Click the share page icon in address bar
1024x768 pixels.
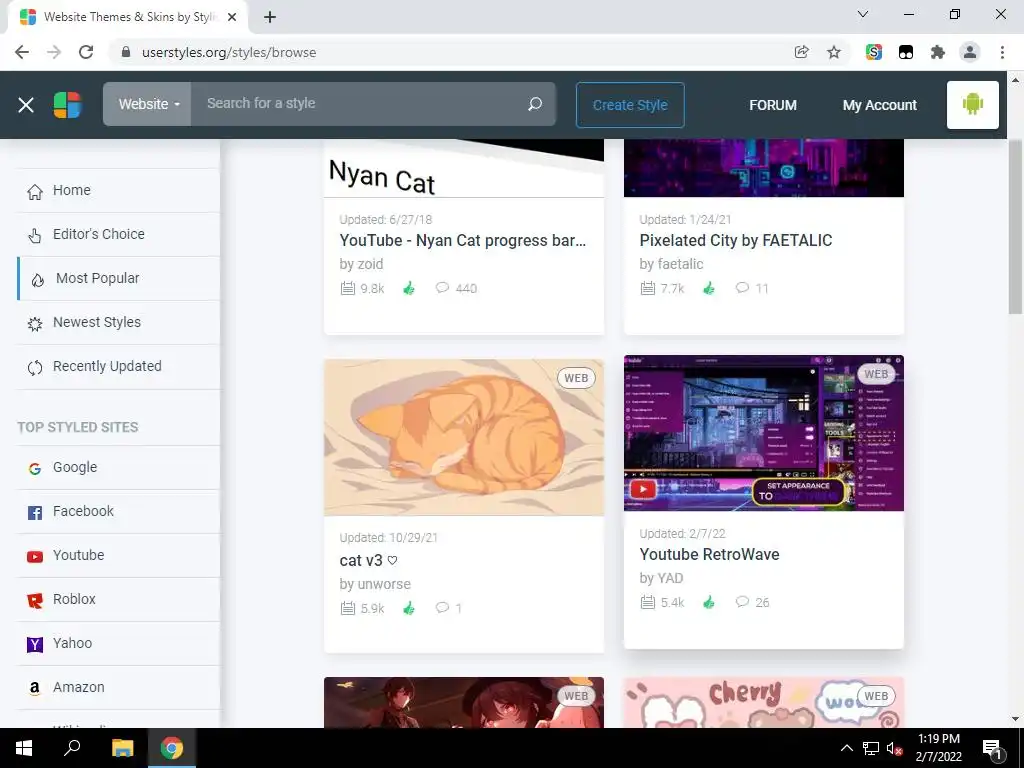point(801,52)
